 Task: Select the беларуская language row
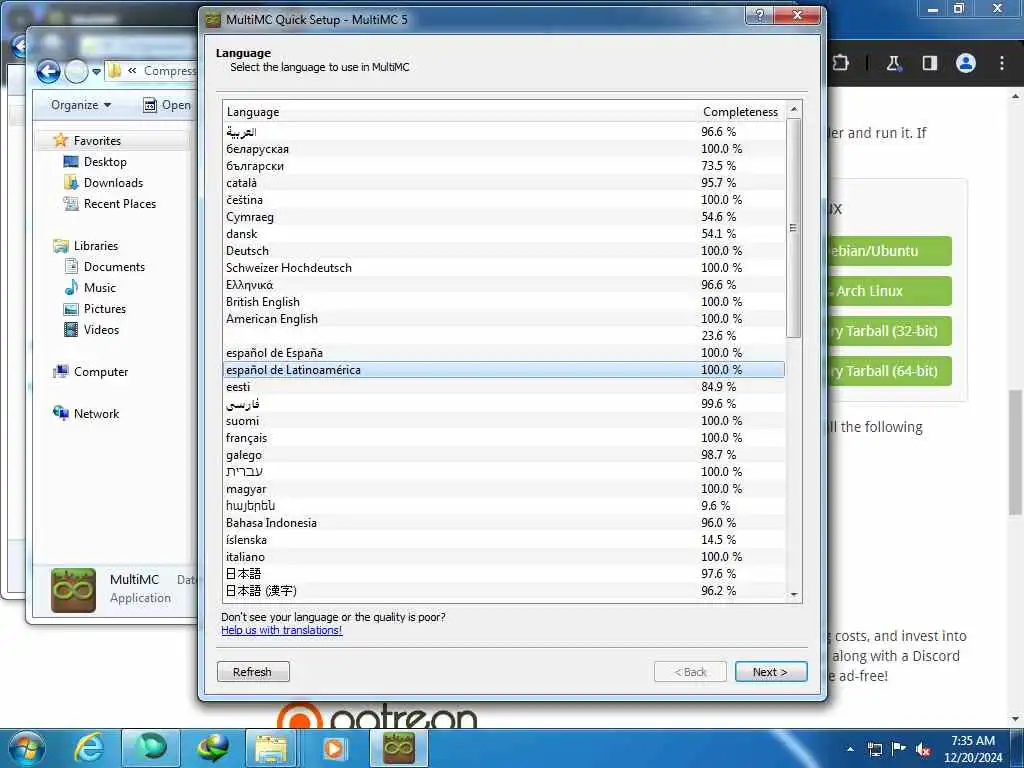point(504,149)
